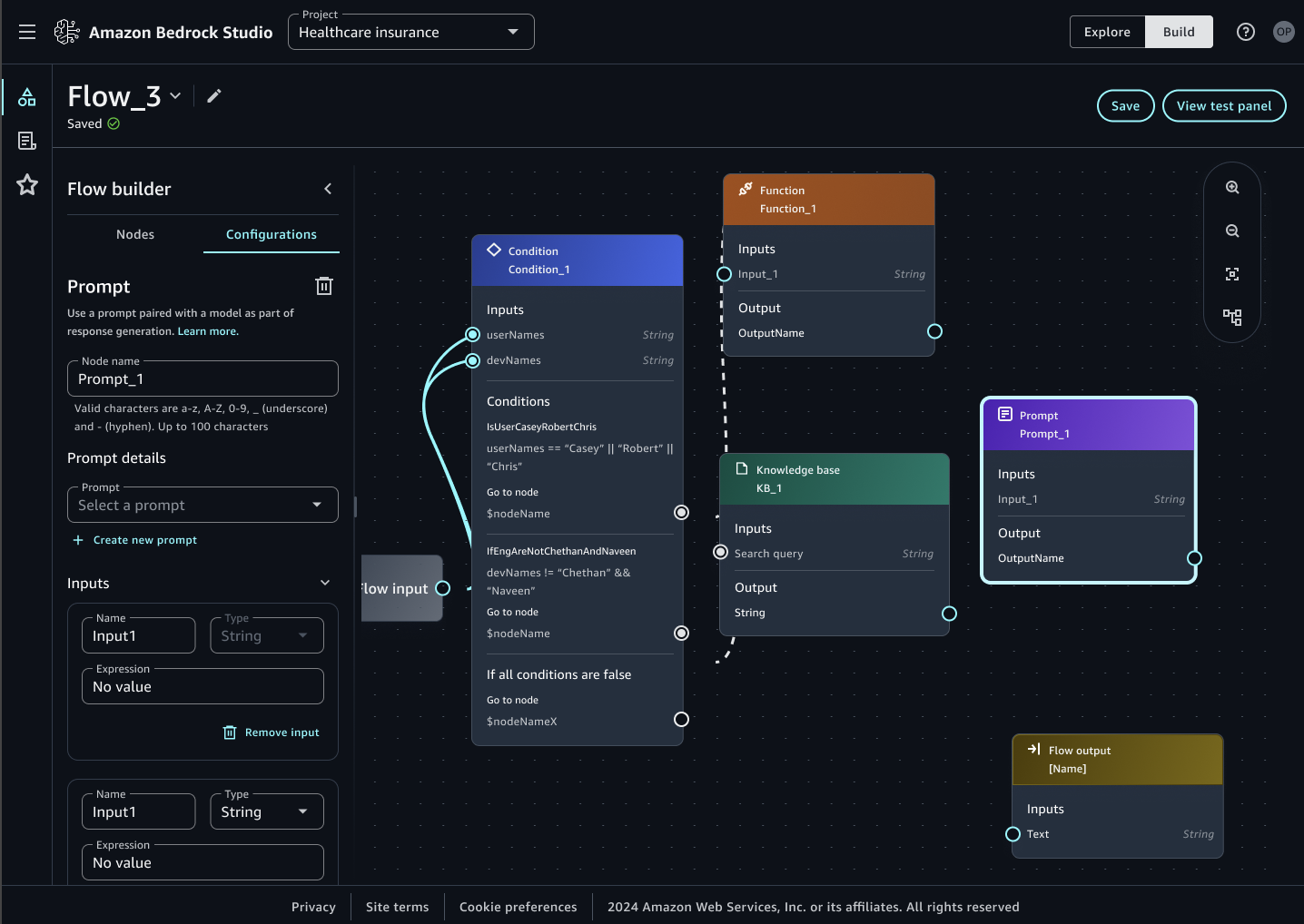Screen dimensions: 1304x924
Task: Switch to Build mode
Action: 1179,32
